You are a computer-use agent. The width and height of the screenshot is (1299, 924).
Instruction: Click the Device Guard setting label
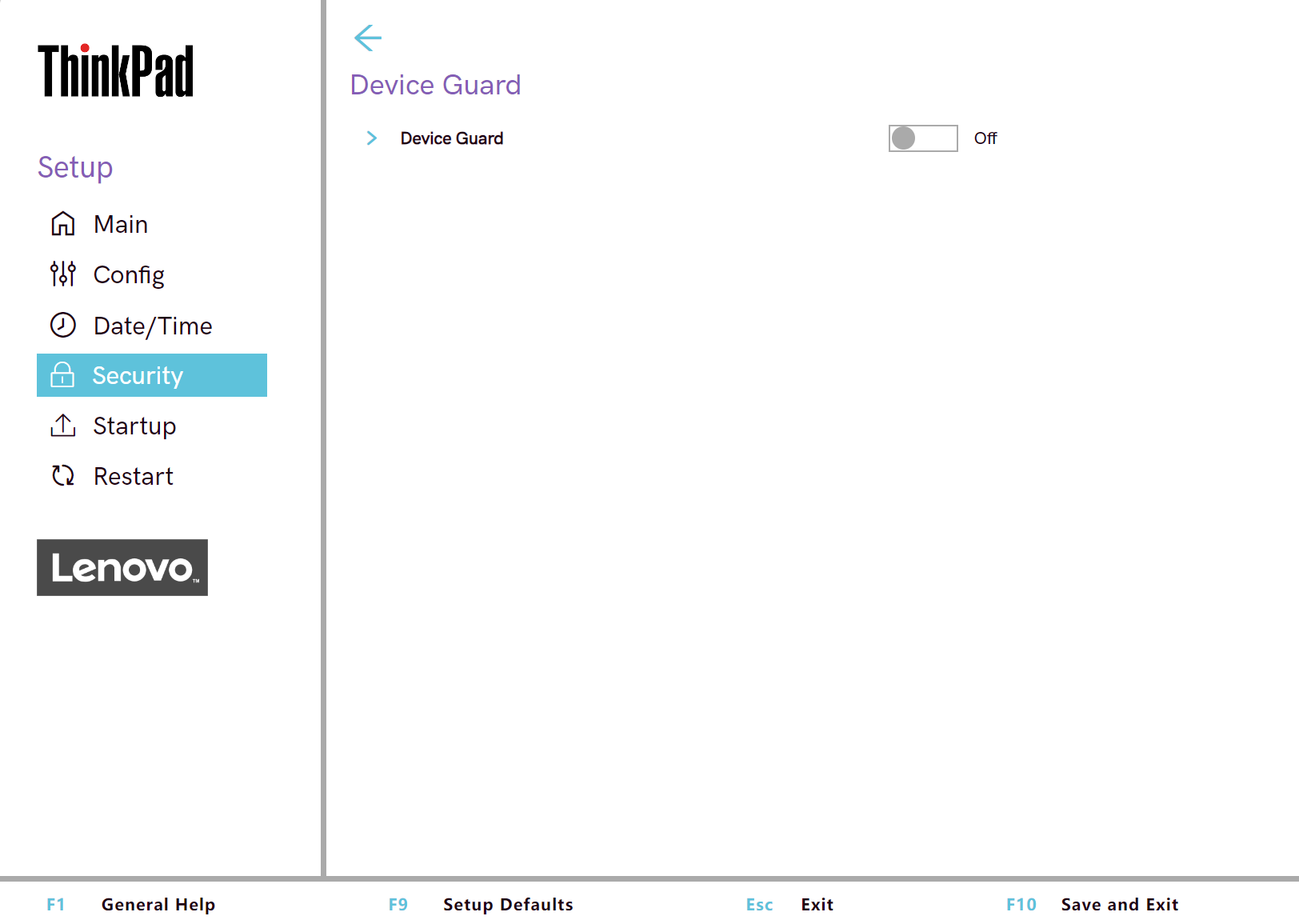[452, 138]
